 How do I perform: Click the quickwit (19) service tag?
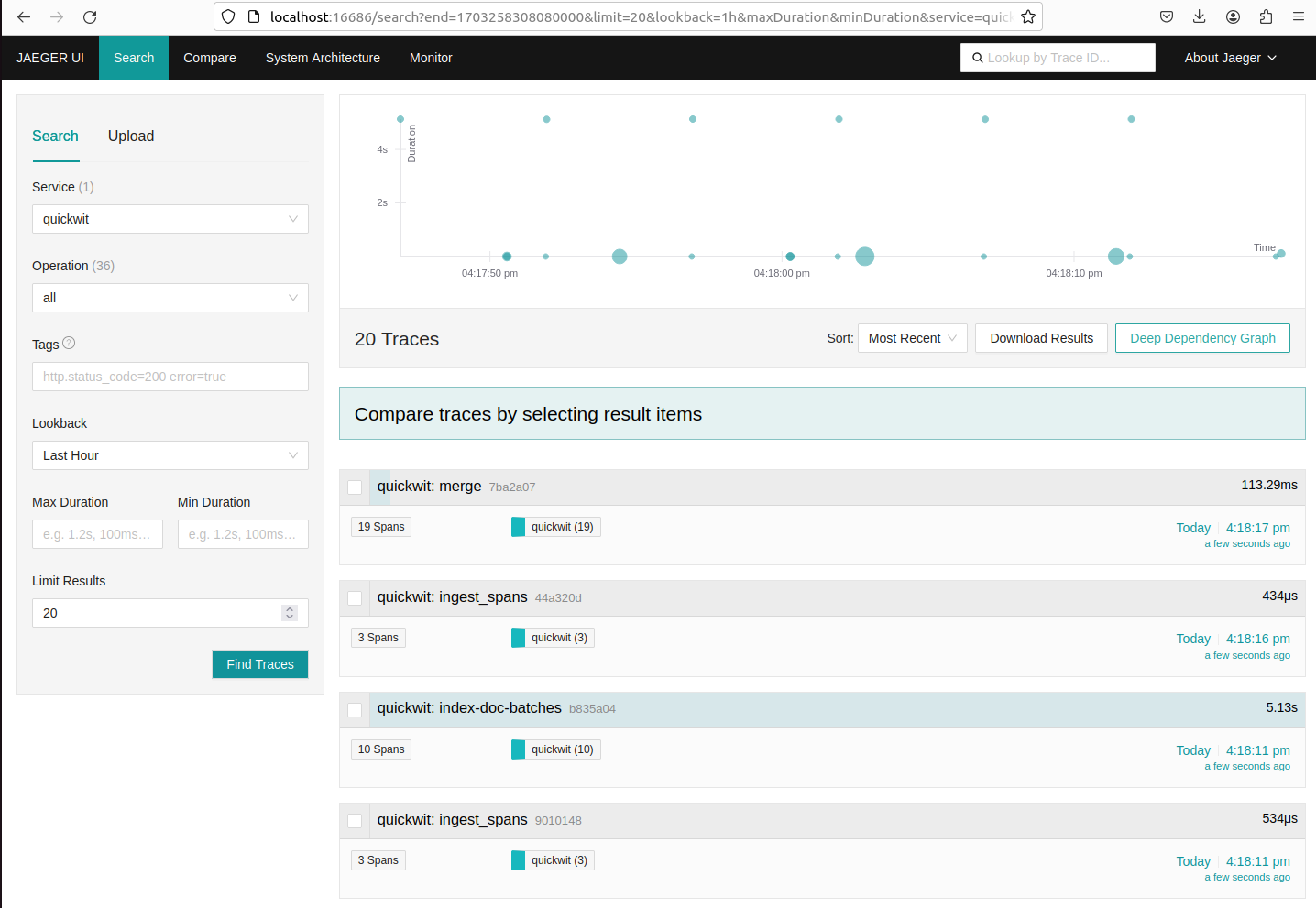(556, 527)
